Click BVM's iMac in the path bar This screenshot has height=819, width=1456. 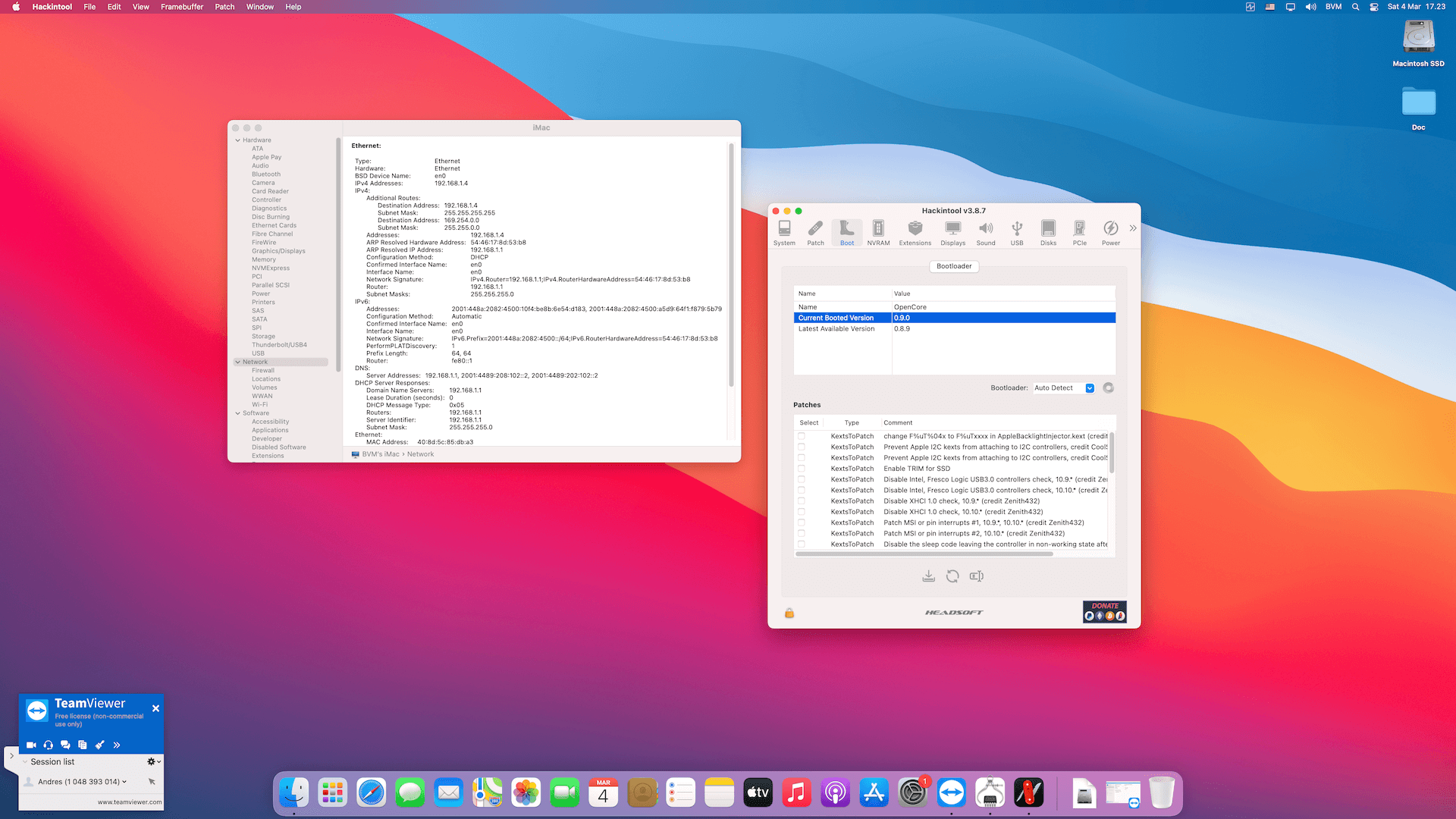click(x=381, y=454)
